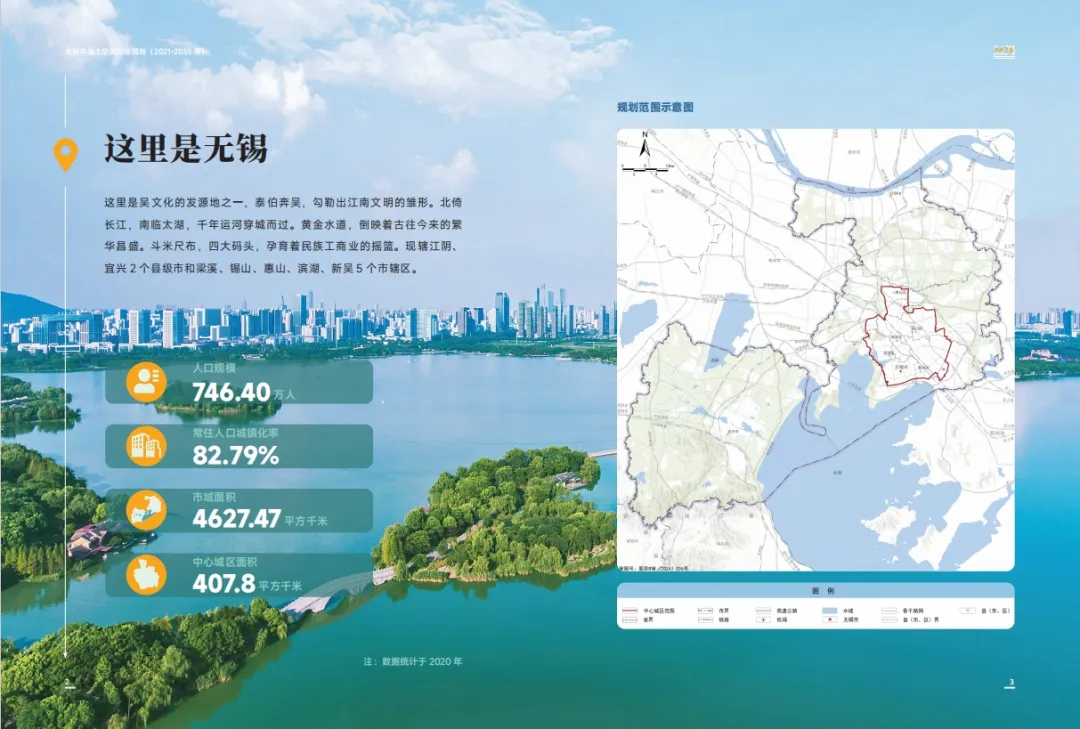Click the 中心城区面积 label
Viewport: 1080px width, 729px height.
pyautogui.click(x=225, y=562)
